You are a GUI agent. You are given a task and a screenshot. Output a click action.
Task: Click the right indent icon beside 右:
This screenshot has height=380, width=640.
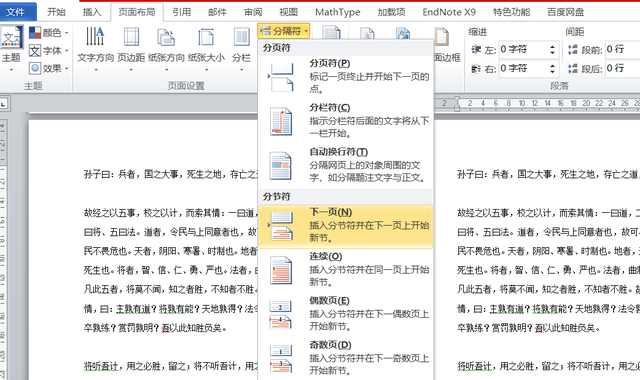(476, 69)
